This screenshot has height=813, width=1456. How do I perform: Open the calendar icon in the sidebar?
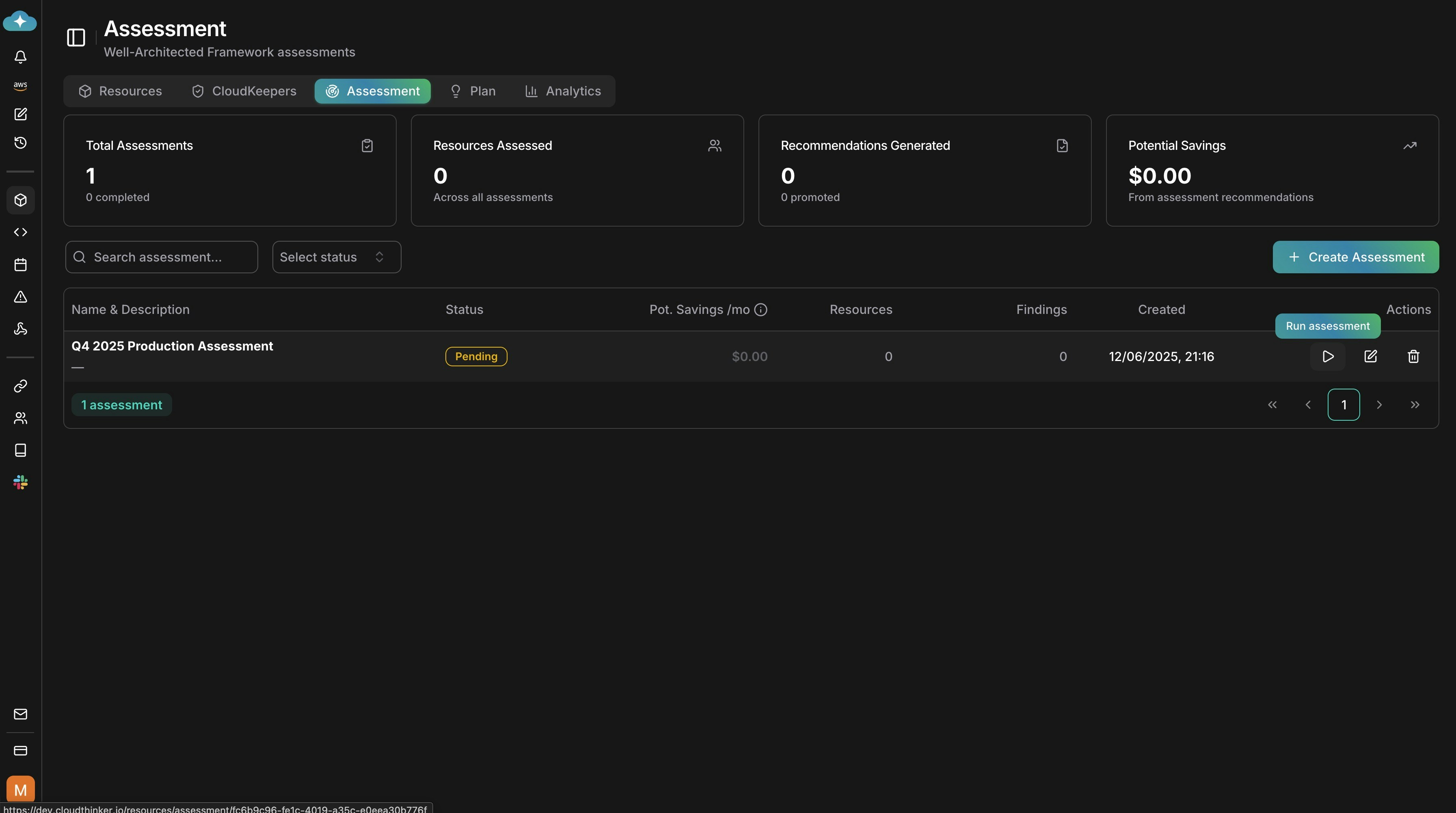(20, 265)
